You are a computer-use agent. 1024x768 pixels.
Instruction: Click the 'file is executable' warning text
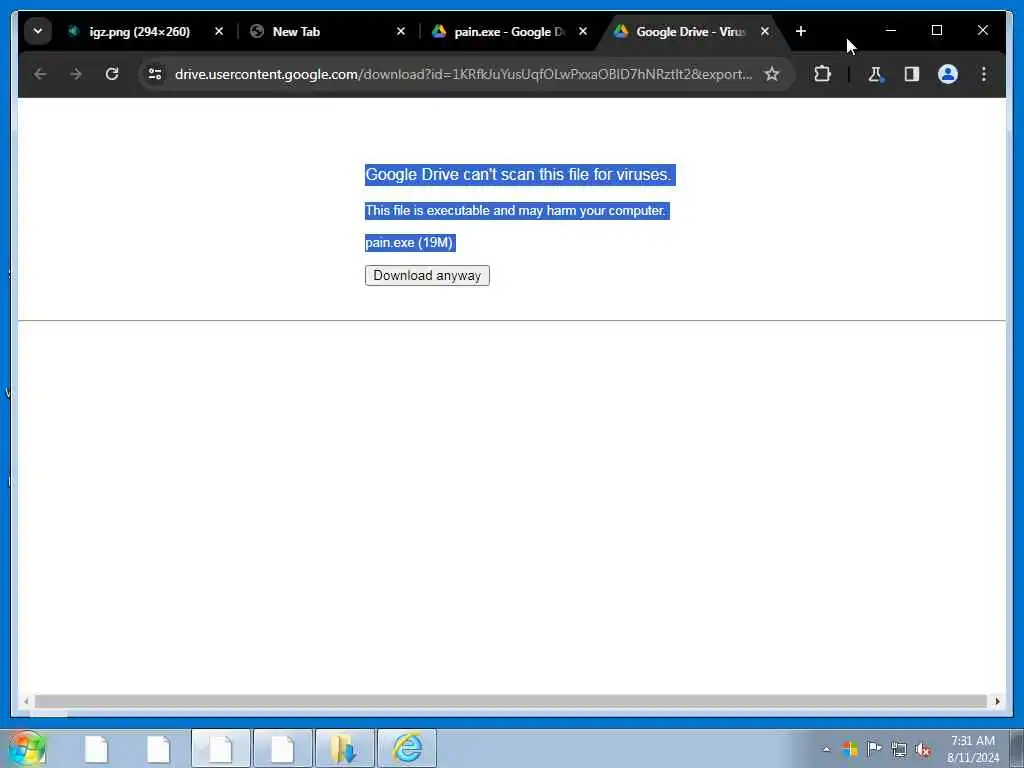[516, 210]
